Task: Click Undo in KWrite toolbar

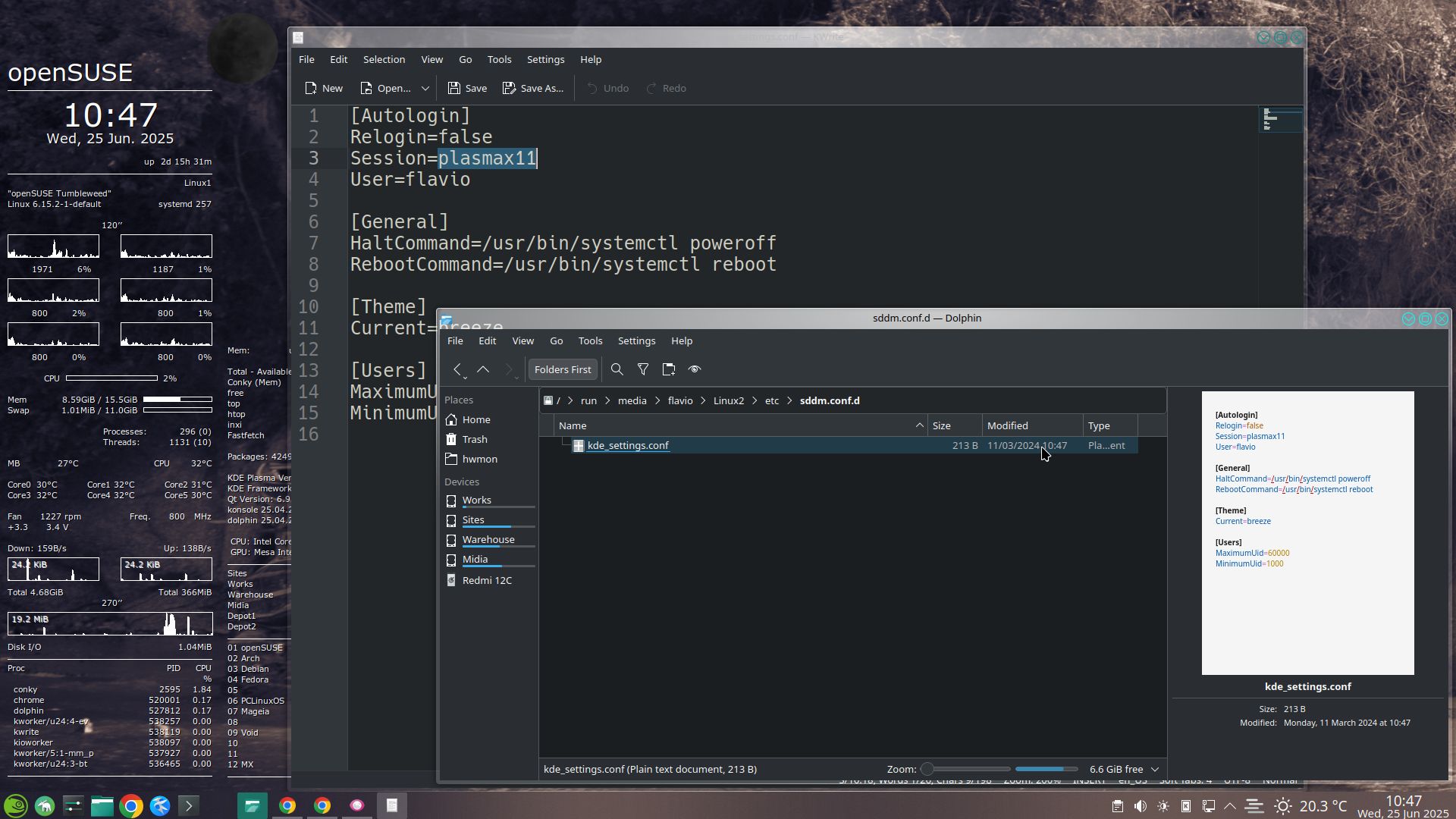Action: click(x=607, y=88)
